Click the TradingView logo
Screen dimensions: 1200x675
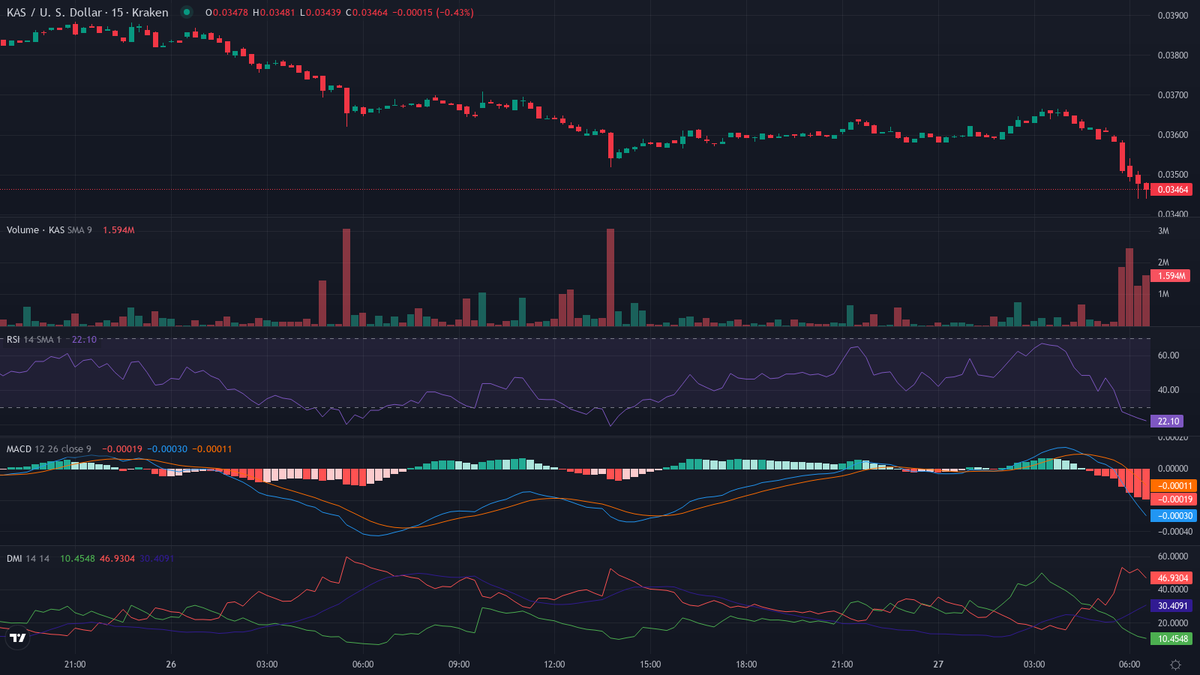click(17, 637)
